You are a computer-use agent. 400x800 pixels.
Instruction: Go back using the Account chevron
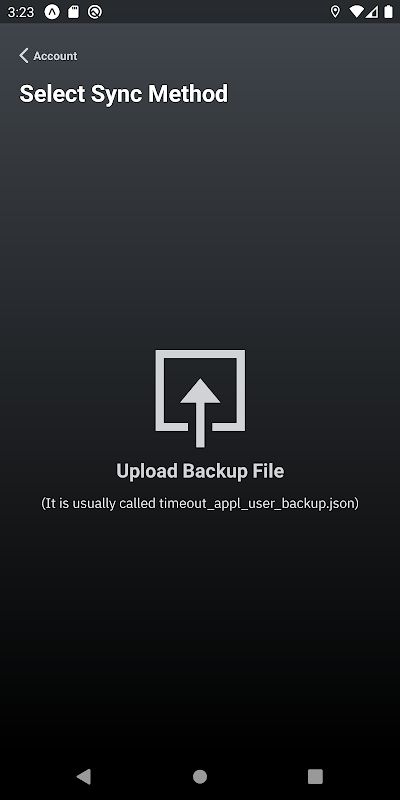click(23, 56)
